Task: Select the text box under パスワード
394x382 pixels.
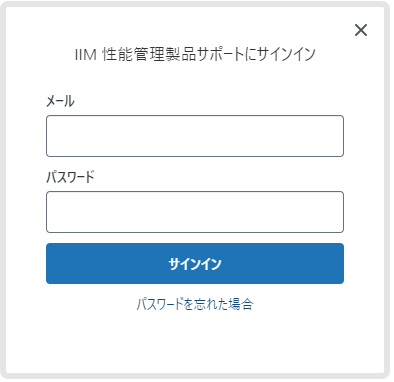Action: click(x=195, y=212)
